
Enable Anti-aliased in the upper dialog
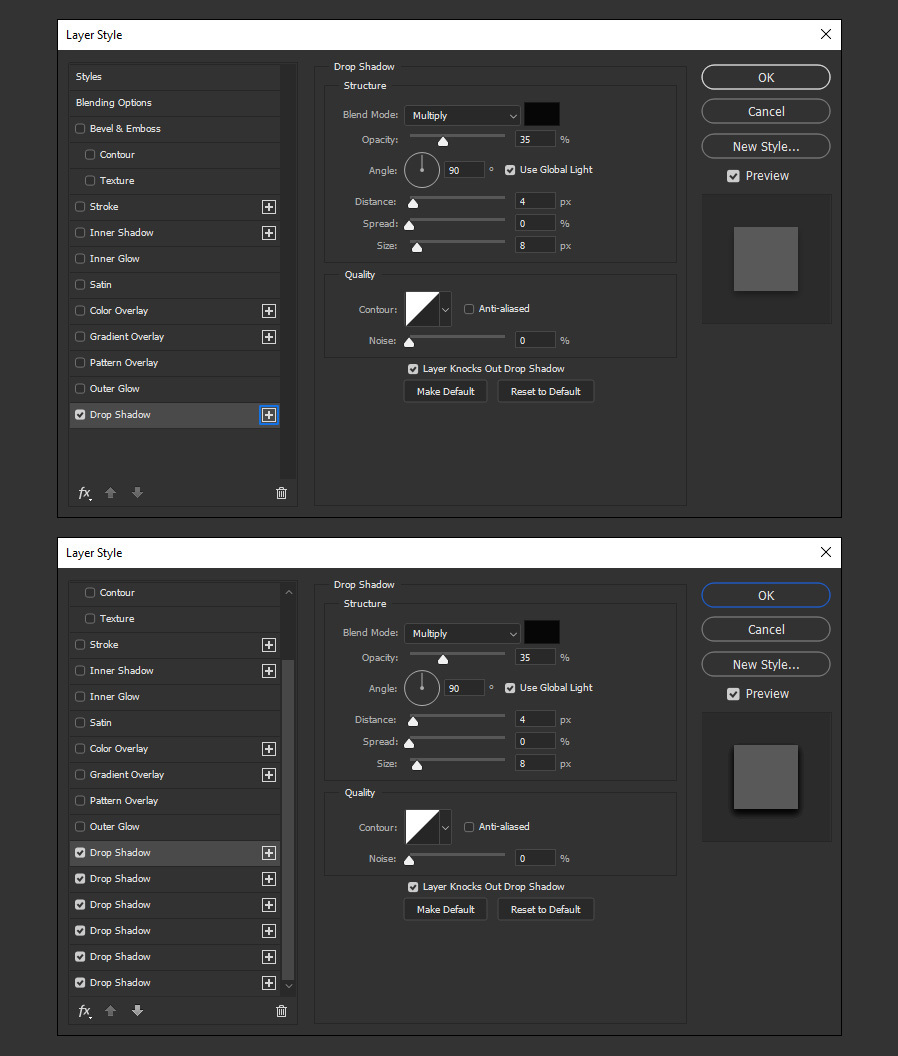pos(469,309)
